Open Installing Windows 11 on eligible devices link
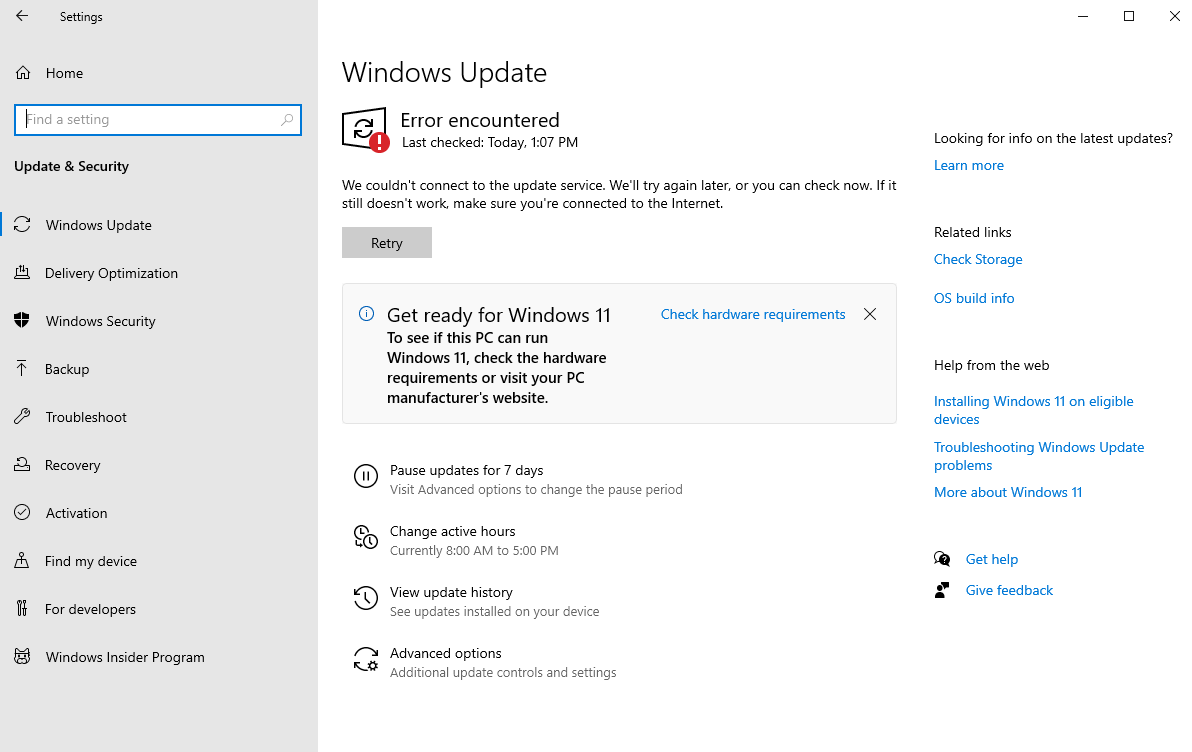 [x=1033, y=410]
